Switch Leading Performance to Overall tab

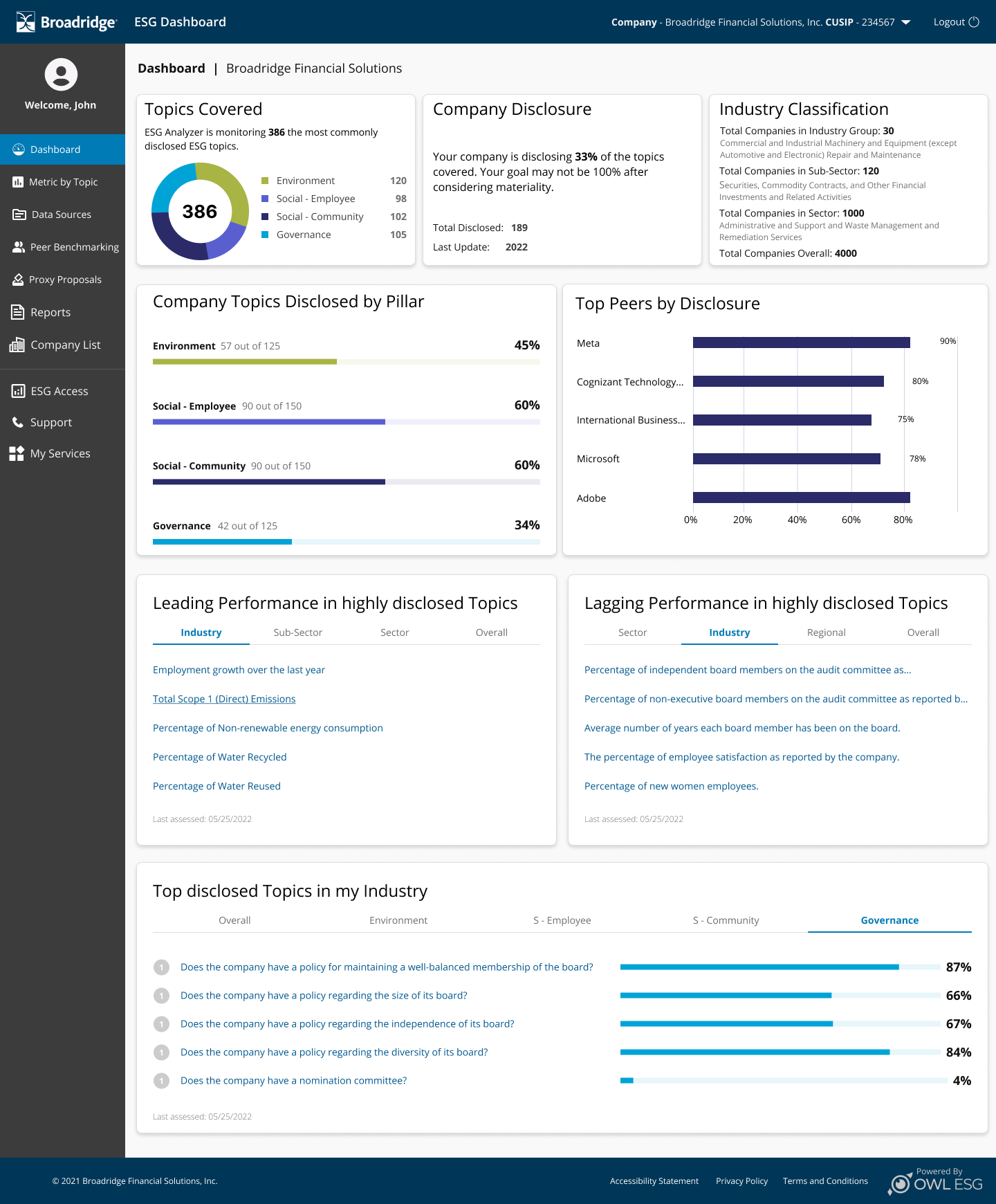pyautogui.click(x=492, y=632)
